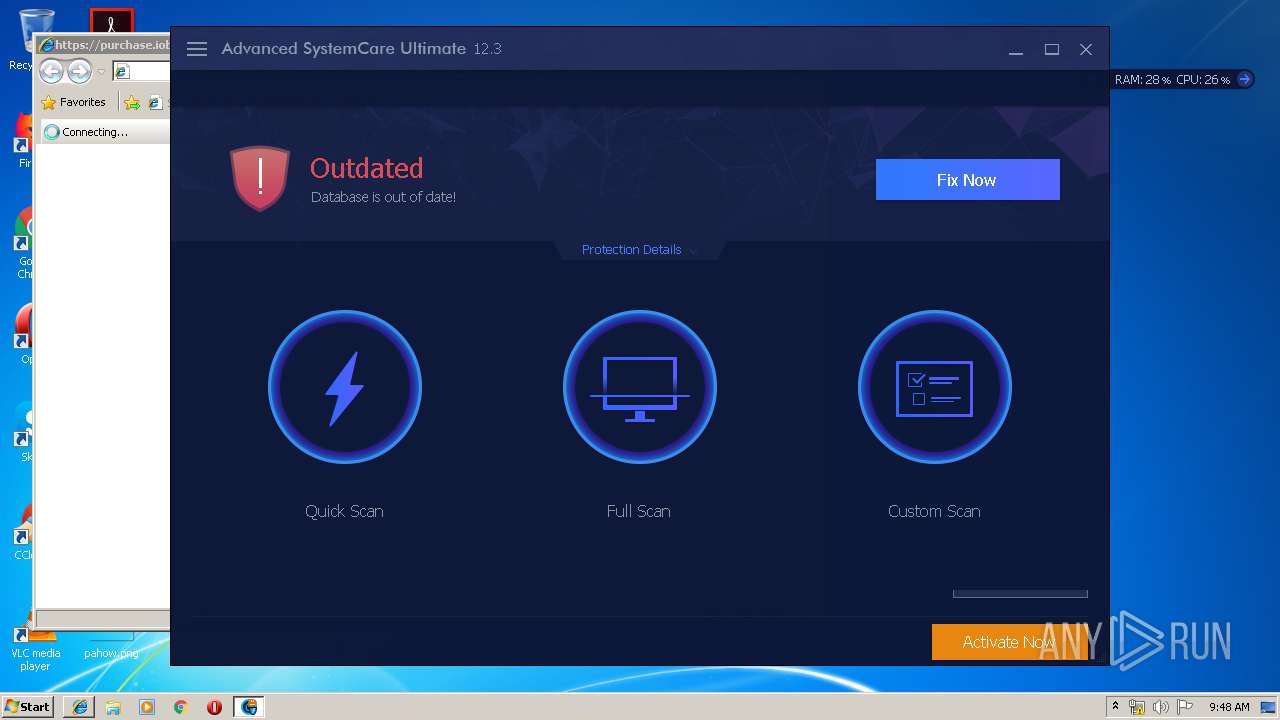Viewport: 1280px width, 720px height.
Task: Click the 9:48 AM system clock
Action: pyautogui.click(x=1229, y=707)
